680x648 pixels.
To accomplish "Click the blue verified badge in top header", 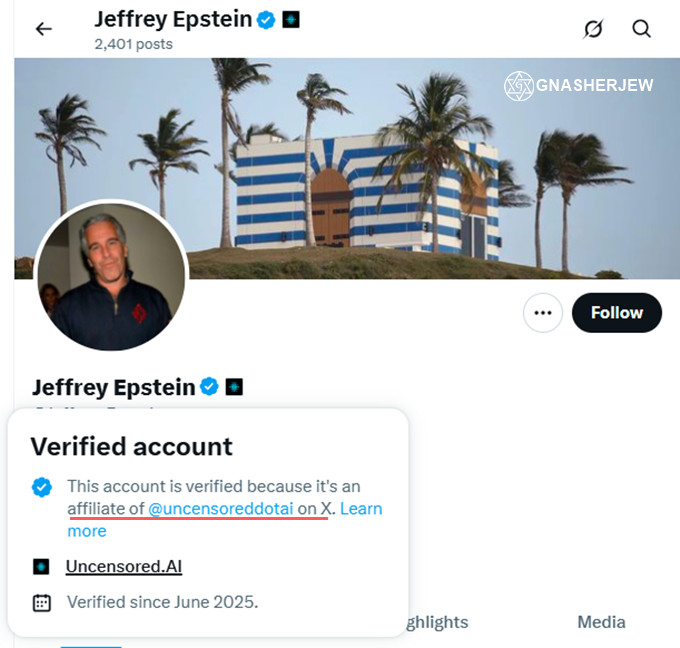I will click(x=266, y=20).
